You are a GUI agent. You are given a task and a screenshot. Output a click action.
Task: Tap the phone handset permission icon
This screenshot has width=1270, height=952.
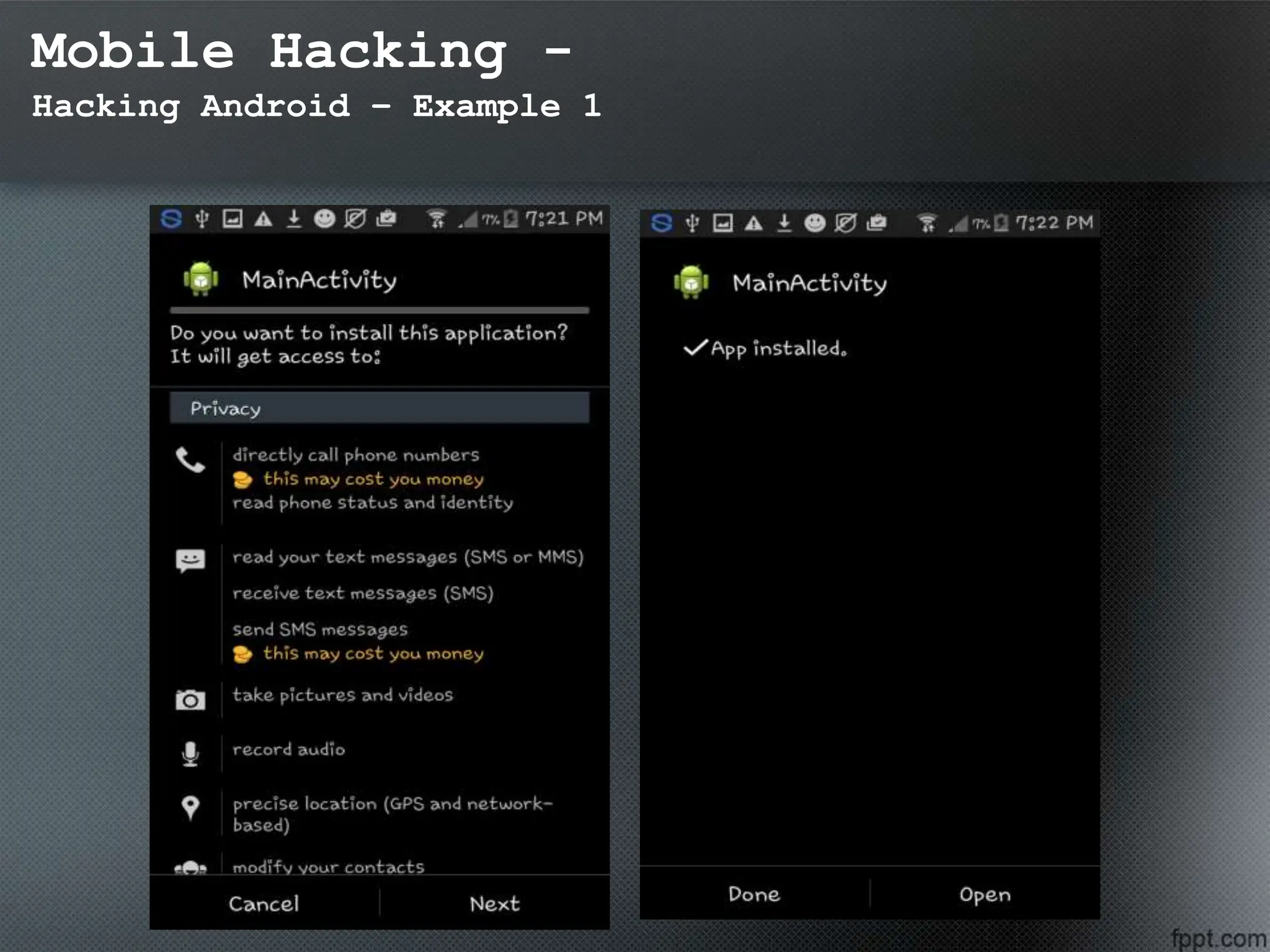pos(190,460)
